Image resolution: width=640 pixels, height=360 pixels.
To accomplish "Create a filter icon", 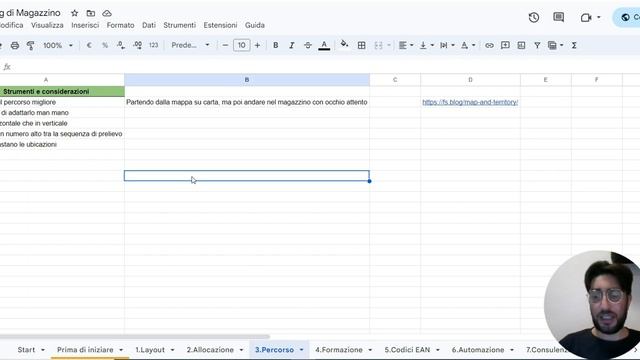I will click(537, 45).
